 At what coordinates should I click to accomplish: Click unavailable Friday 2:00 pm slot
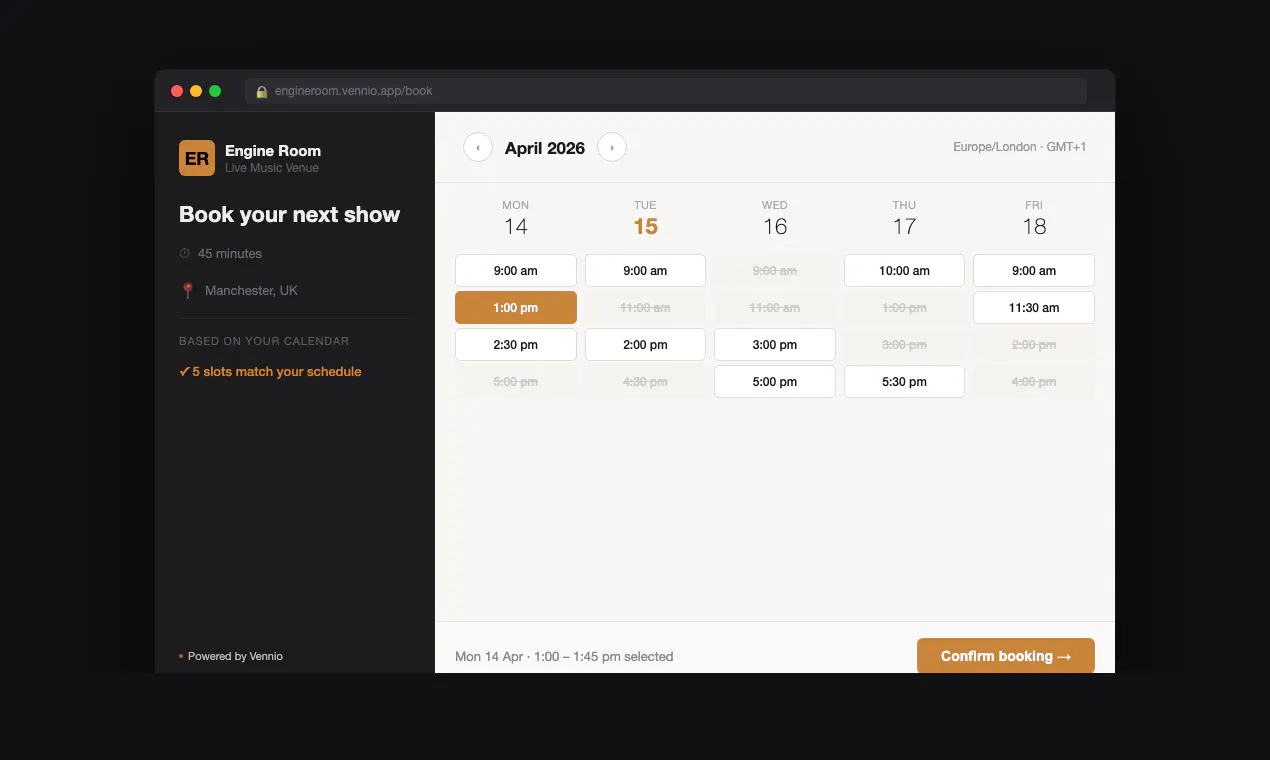1034,345
